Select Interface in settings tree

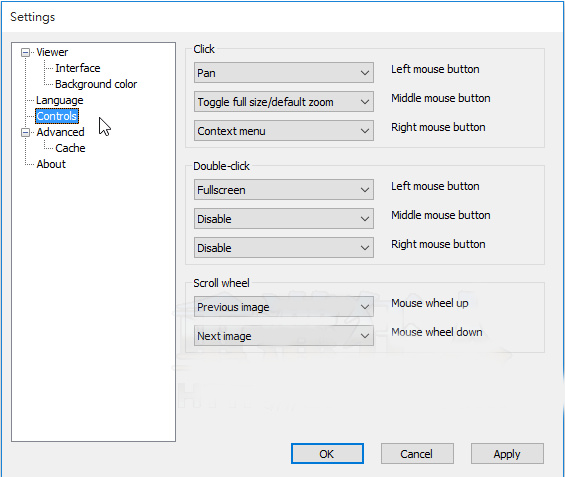[77, 68]
